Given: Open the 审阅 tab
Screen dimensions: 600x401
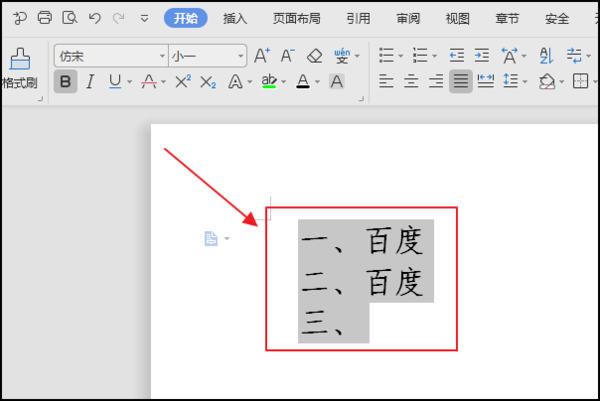Looking at the screenshot, I should point(408,18).
